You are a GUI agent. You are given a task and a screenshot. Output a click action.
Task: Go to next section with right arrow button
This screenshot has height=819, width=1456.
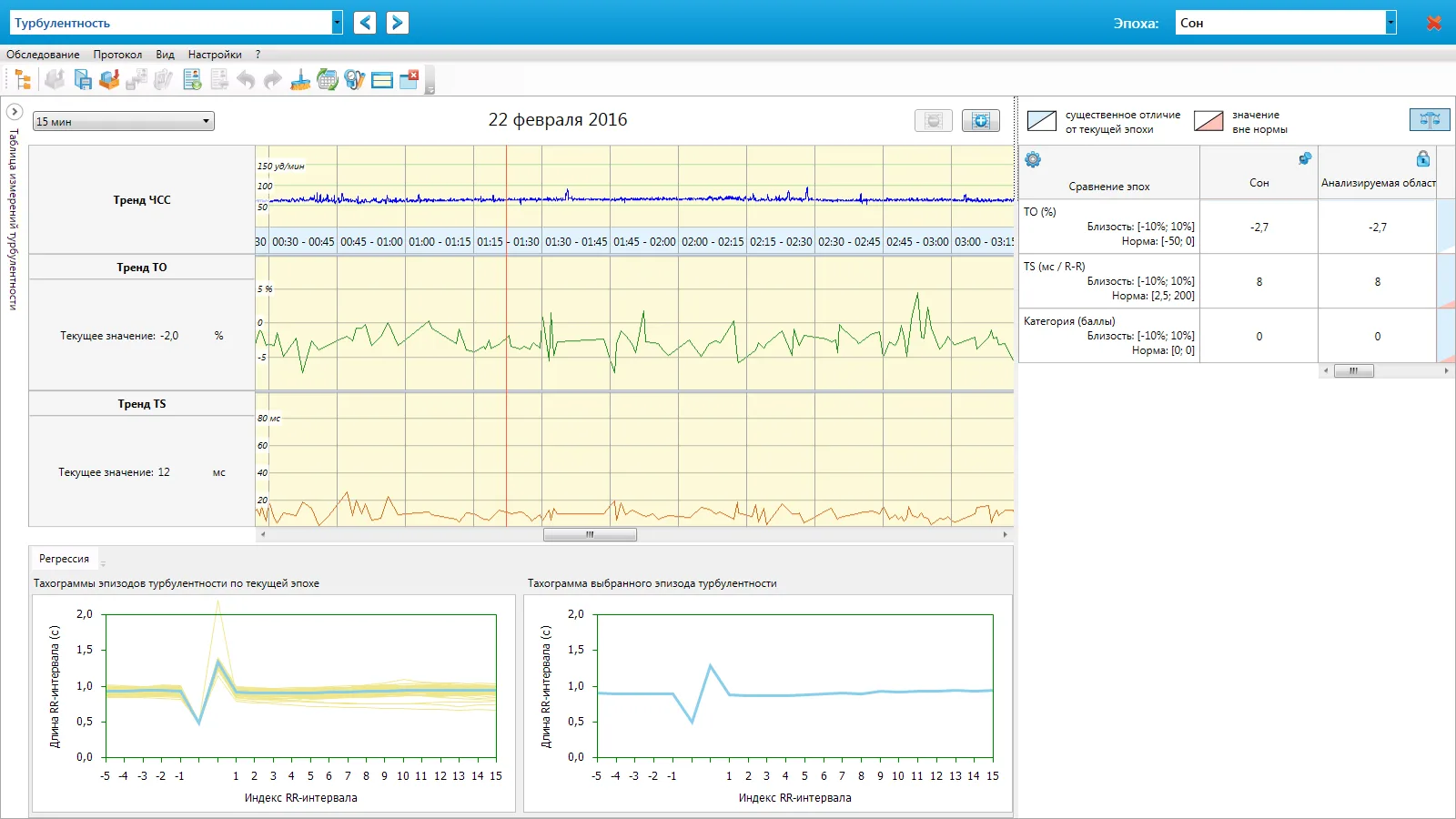coord(397,23)
